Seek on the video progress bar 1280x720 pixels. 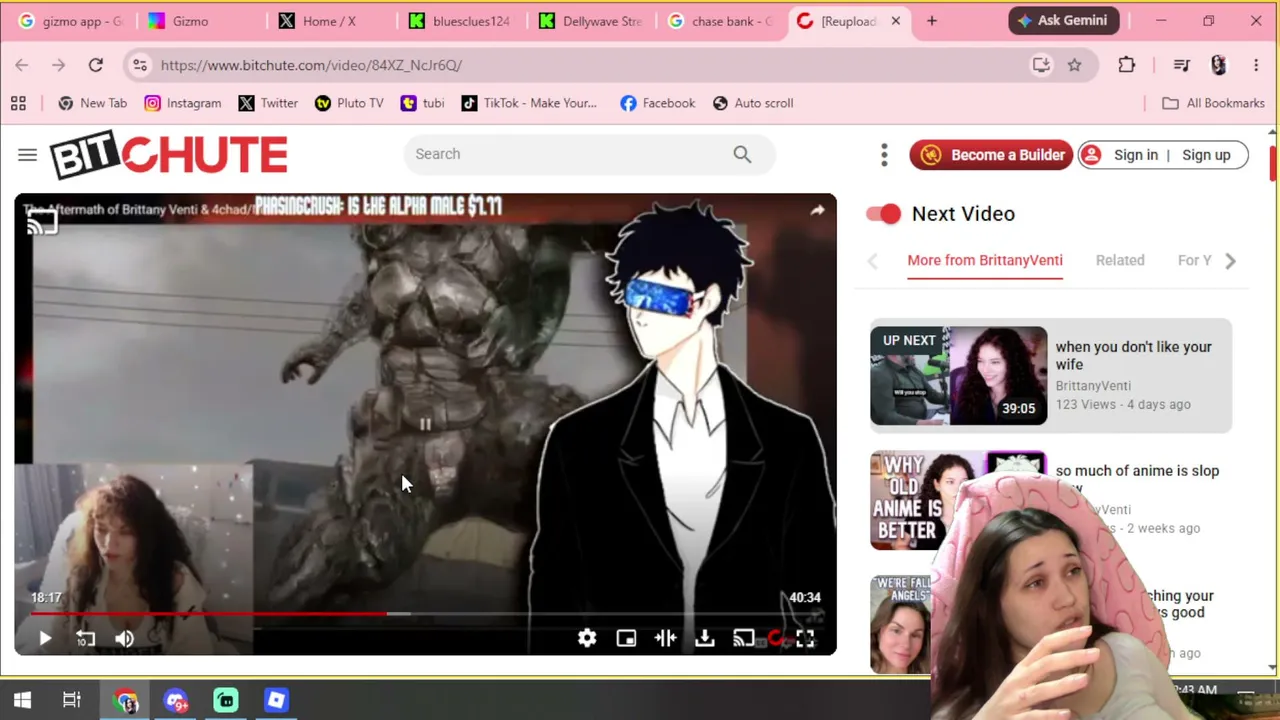pyautogui.click(x=425, y=613)
